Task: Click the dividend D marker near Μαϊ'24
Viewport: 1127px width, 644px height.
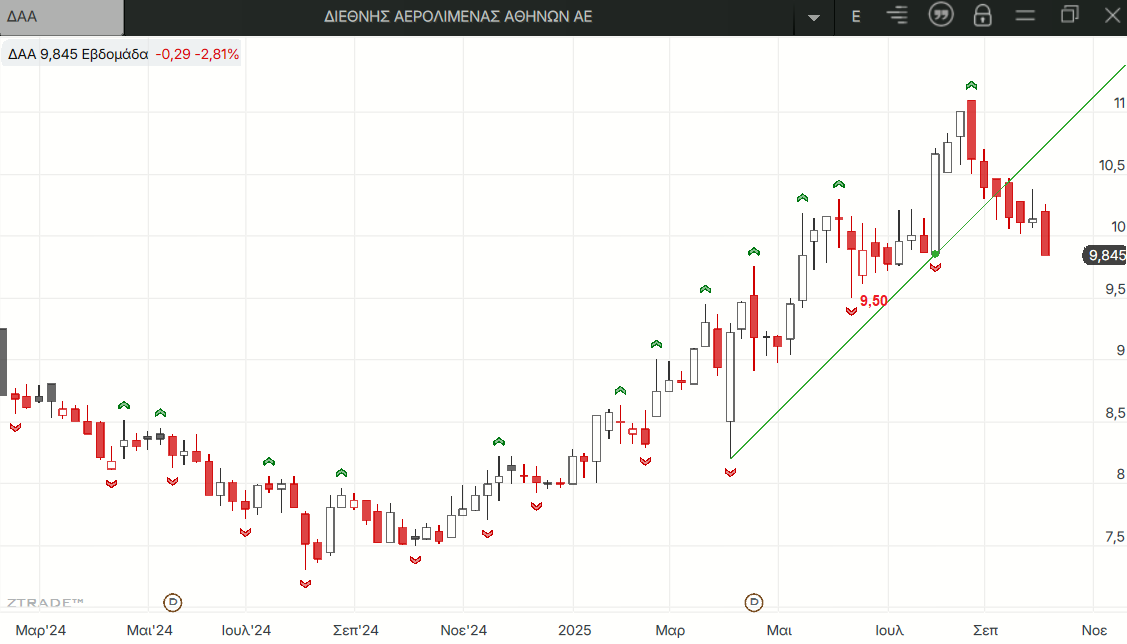Action: [173, 601]
